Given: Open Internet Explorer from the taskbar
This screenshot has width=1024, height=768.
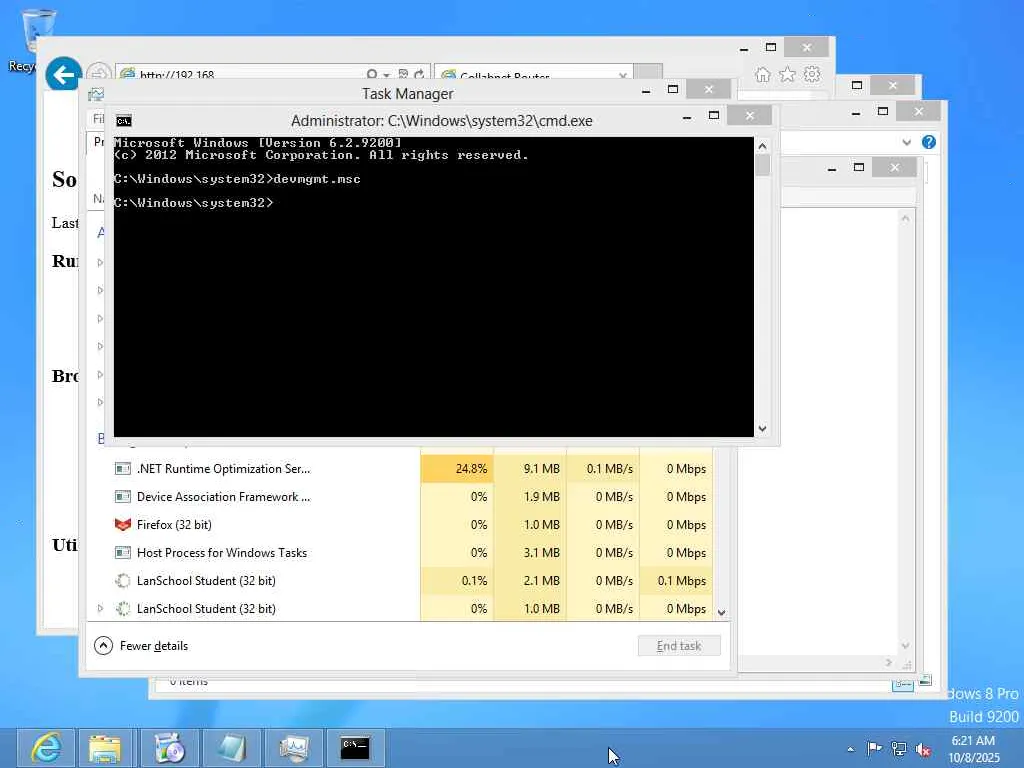Looking at the screenshot, I should click(x=45, y=748).
